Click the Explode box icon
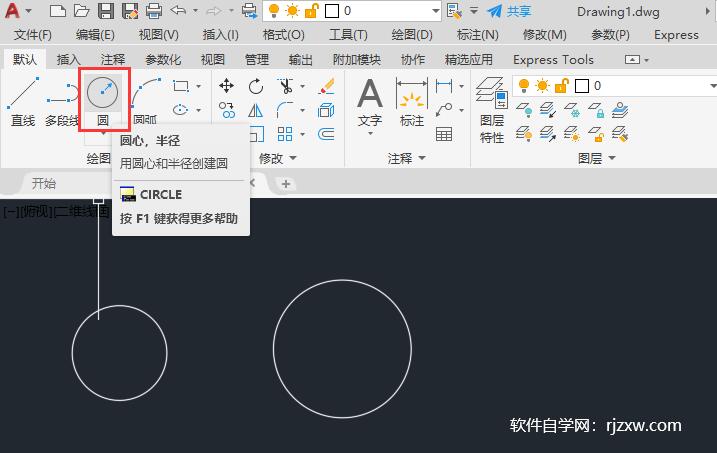The height and width of the screenshot is (453, 717). [326, 110]
